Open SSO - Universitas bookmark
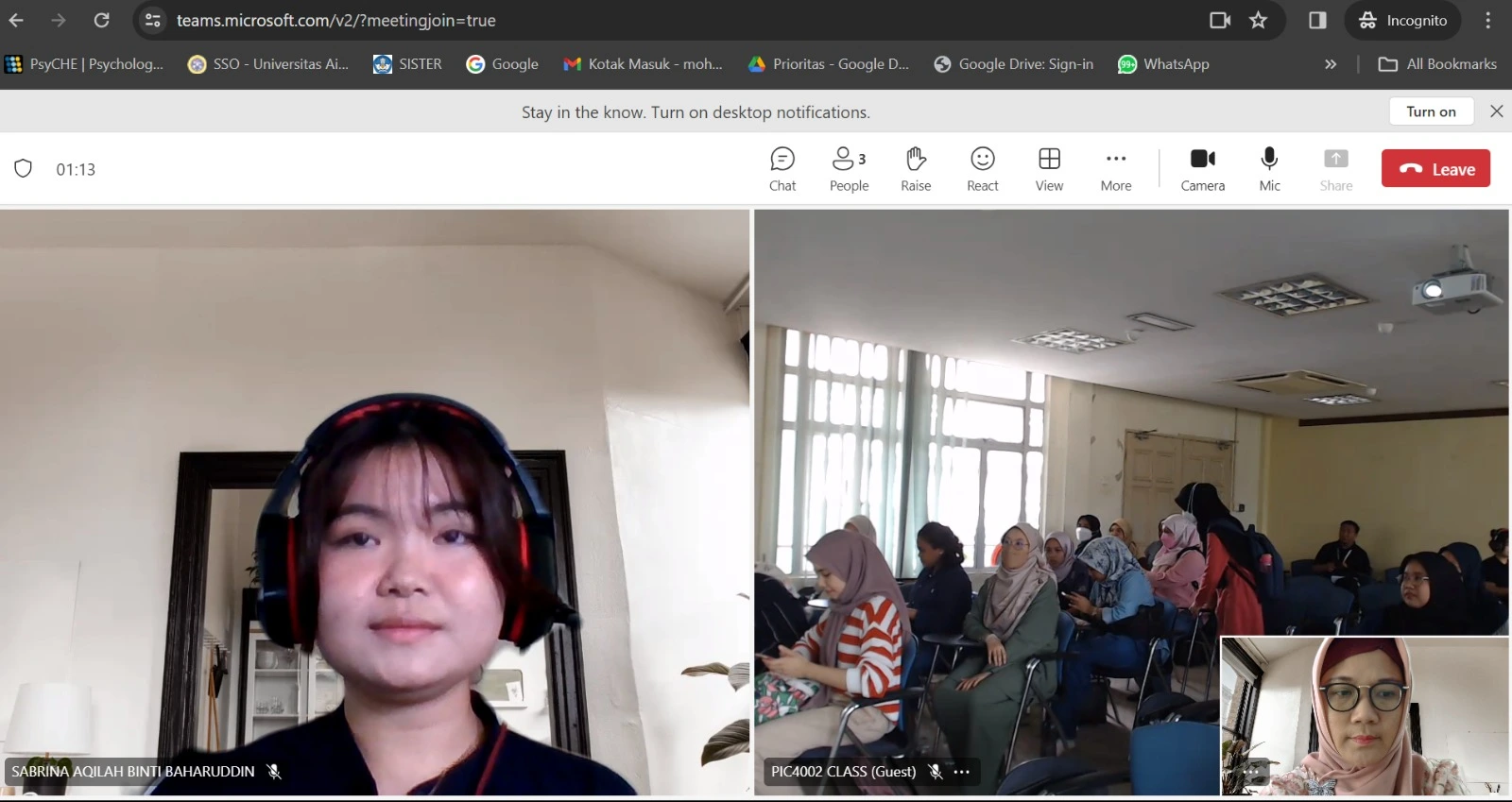Viewport: 1512px width, 802px height. coord(268,64)
